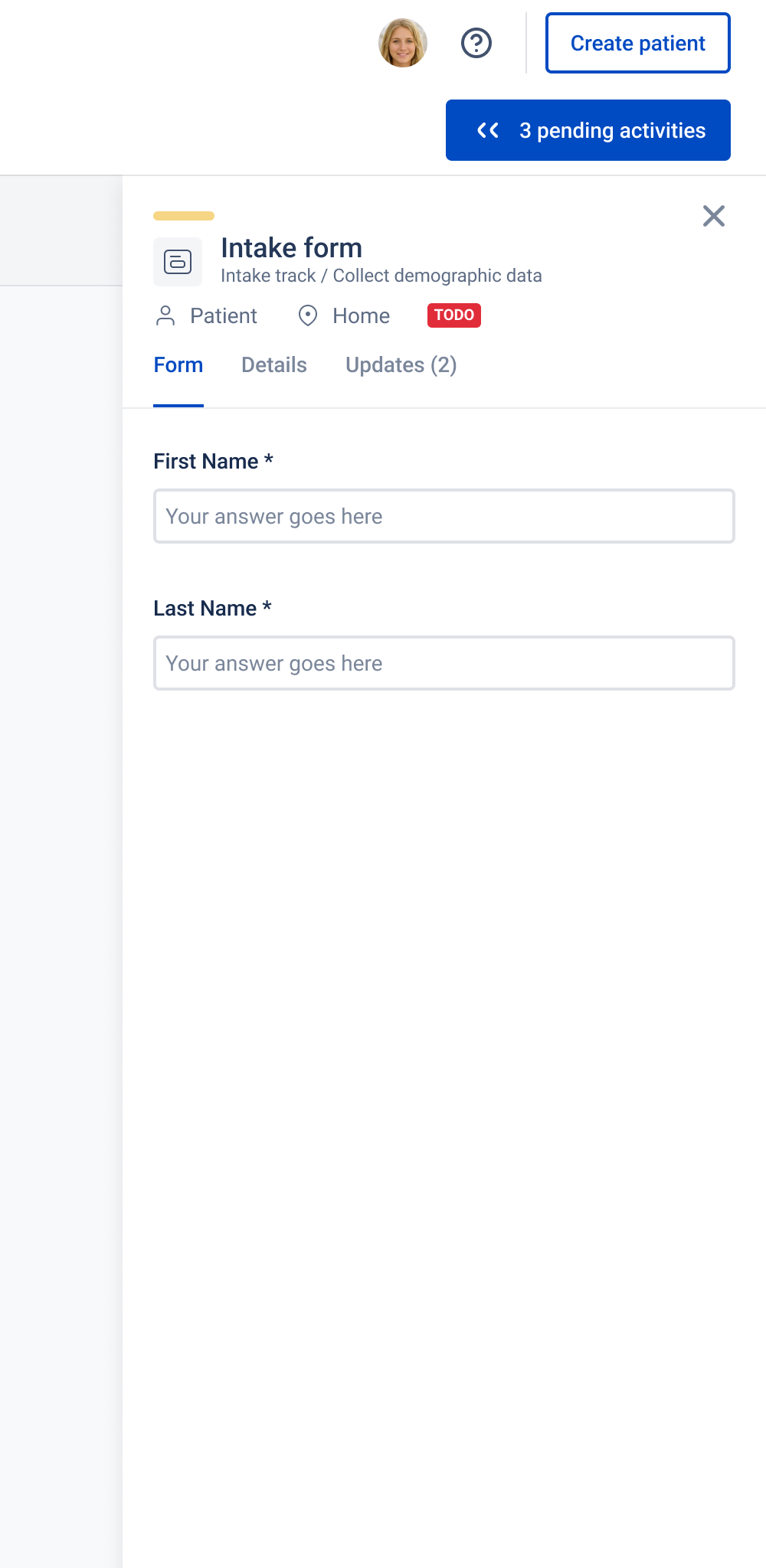The image size is (766, 1568).
Task: Click the yellow status bar indicator
Action: point(184,216)
